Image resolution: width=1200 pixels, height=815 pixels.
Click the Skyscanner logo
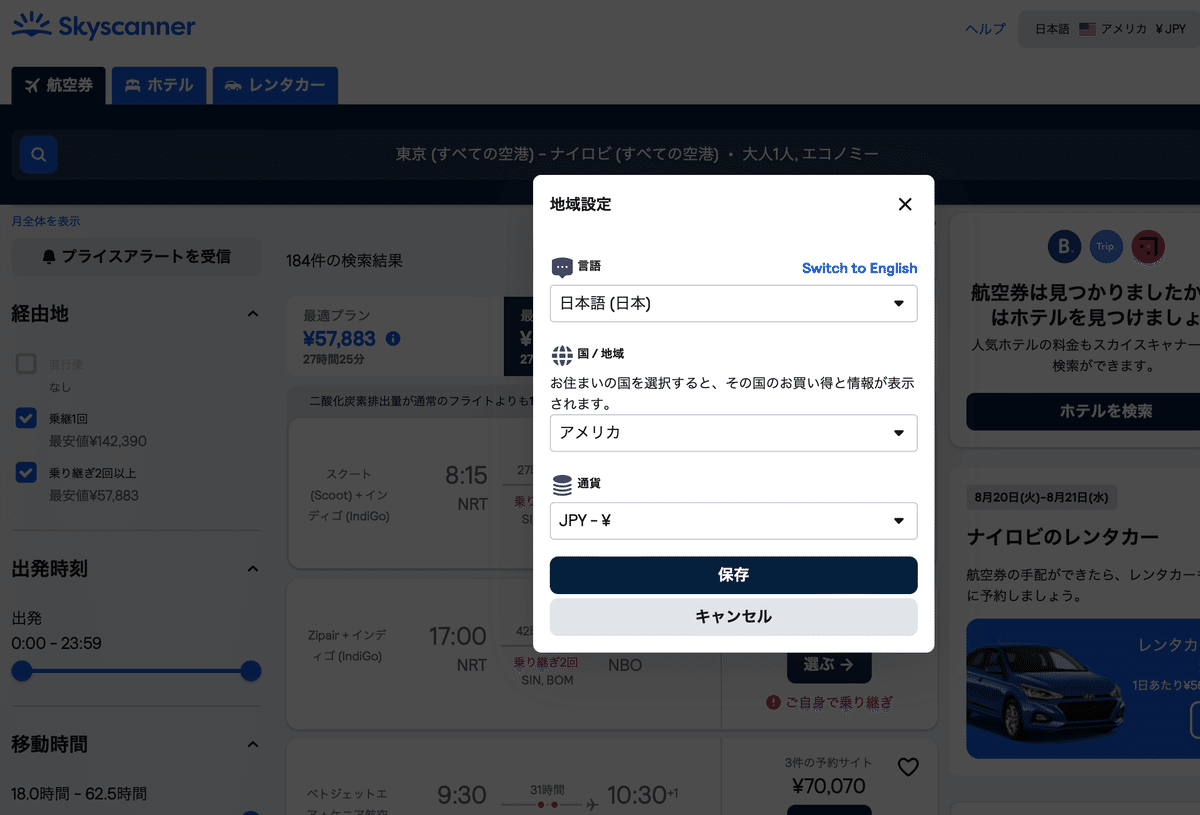point(103,26)
